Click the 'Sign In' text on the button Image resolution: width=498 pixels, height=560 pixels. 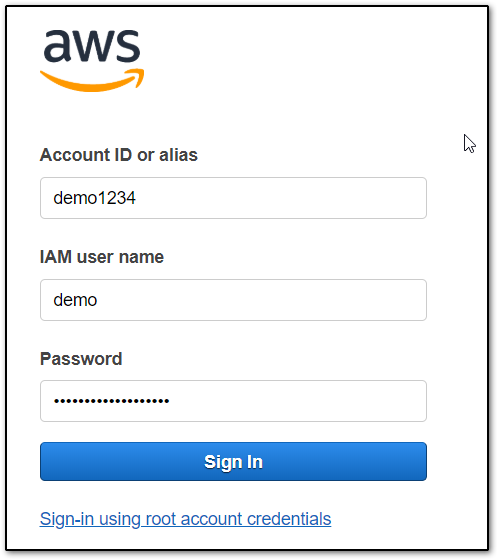point(233,462)
